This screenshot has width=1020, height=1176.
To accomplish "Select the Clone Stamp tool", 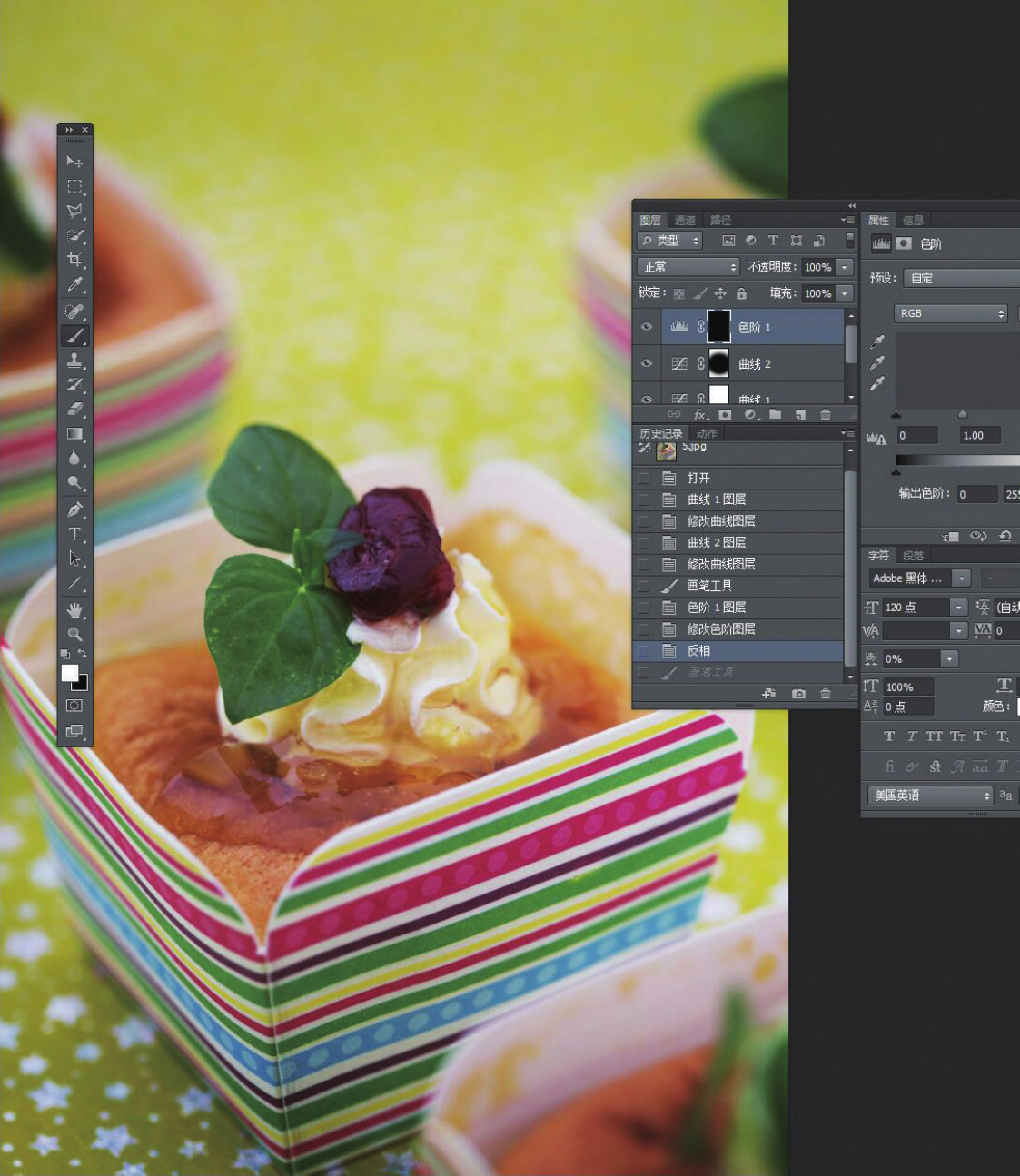I will coord(74,360).
